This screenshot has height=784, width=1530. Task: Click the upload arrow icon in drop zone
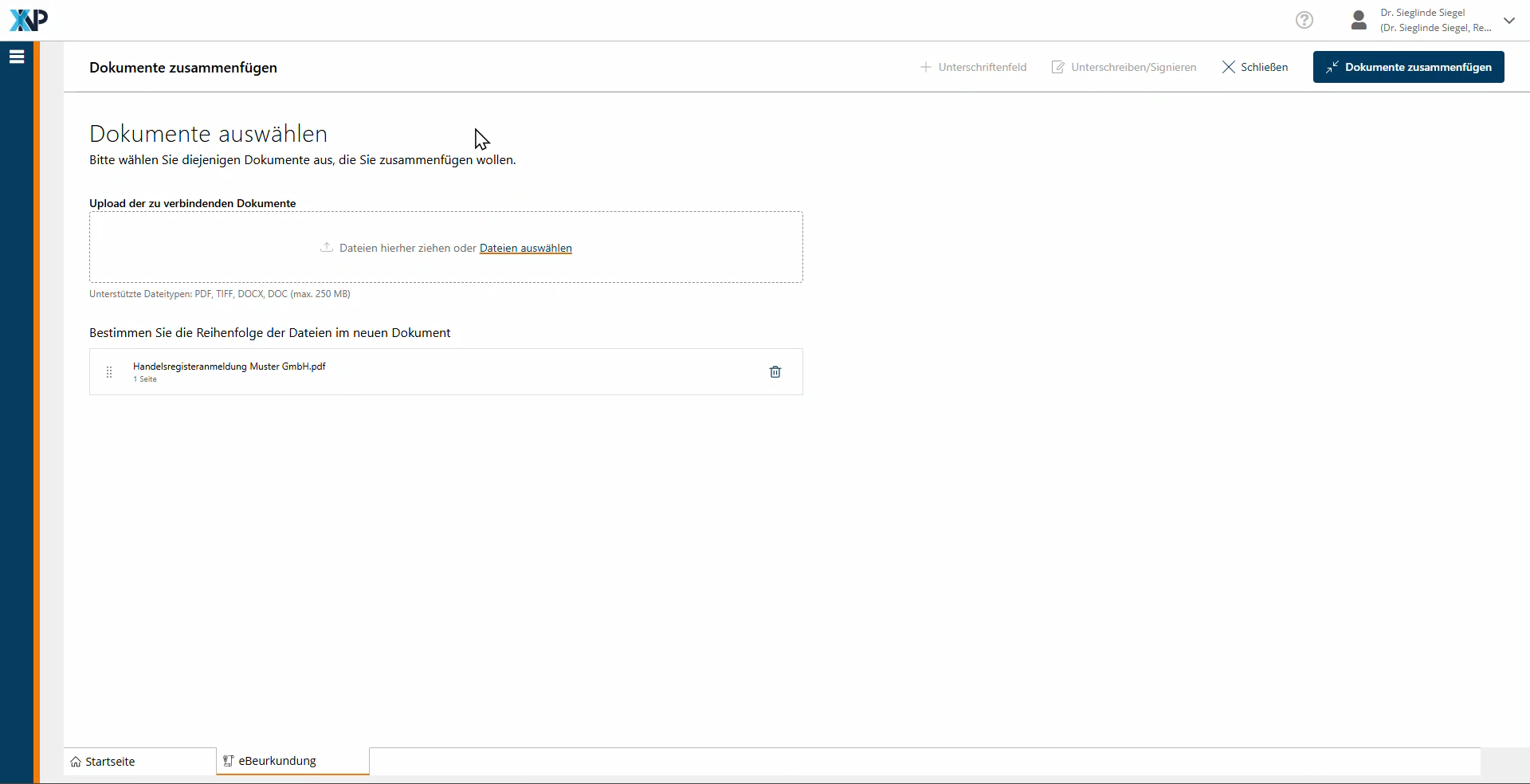(327, 248)
